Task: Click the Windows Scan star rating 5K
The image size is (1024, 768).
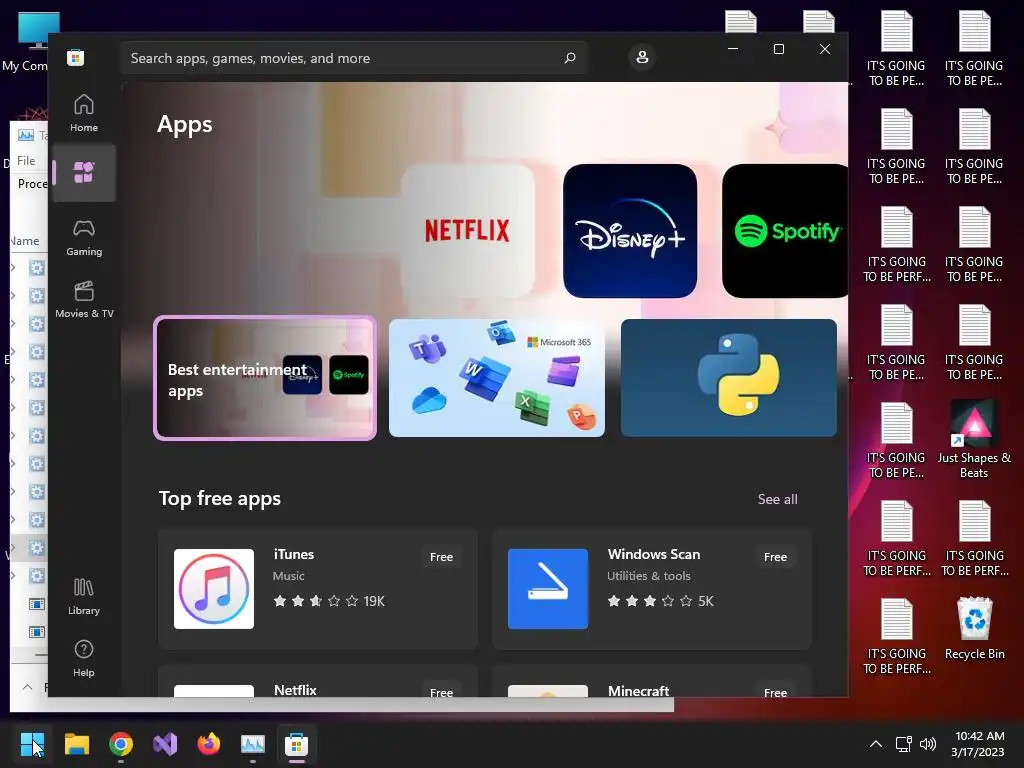Action: pyautogui.click(x=660, y=601)
